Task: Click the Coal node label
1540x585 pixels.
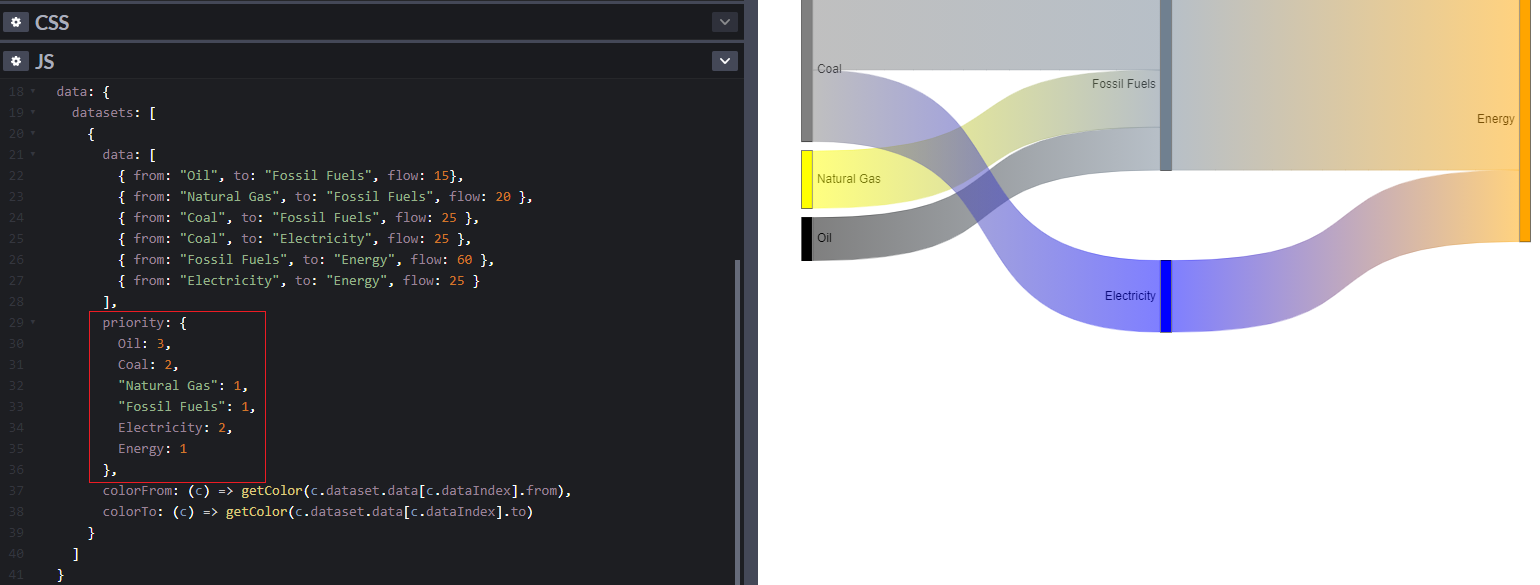Action: coord(829,69)
